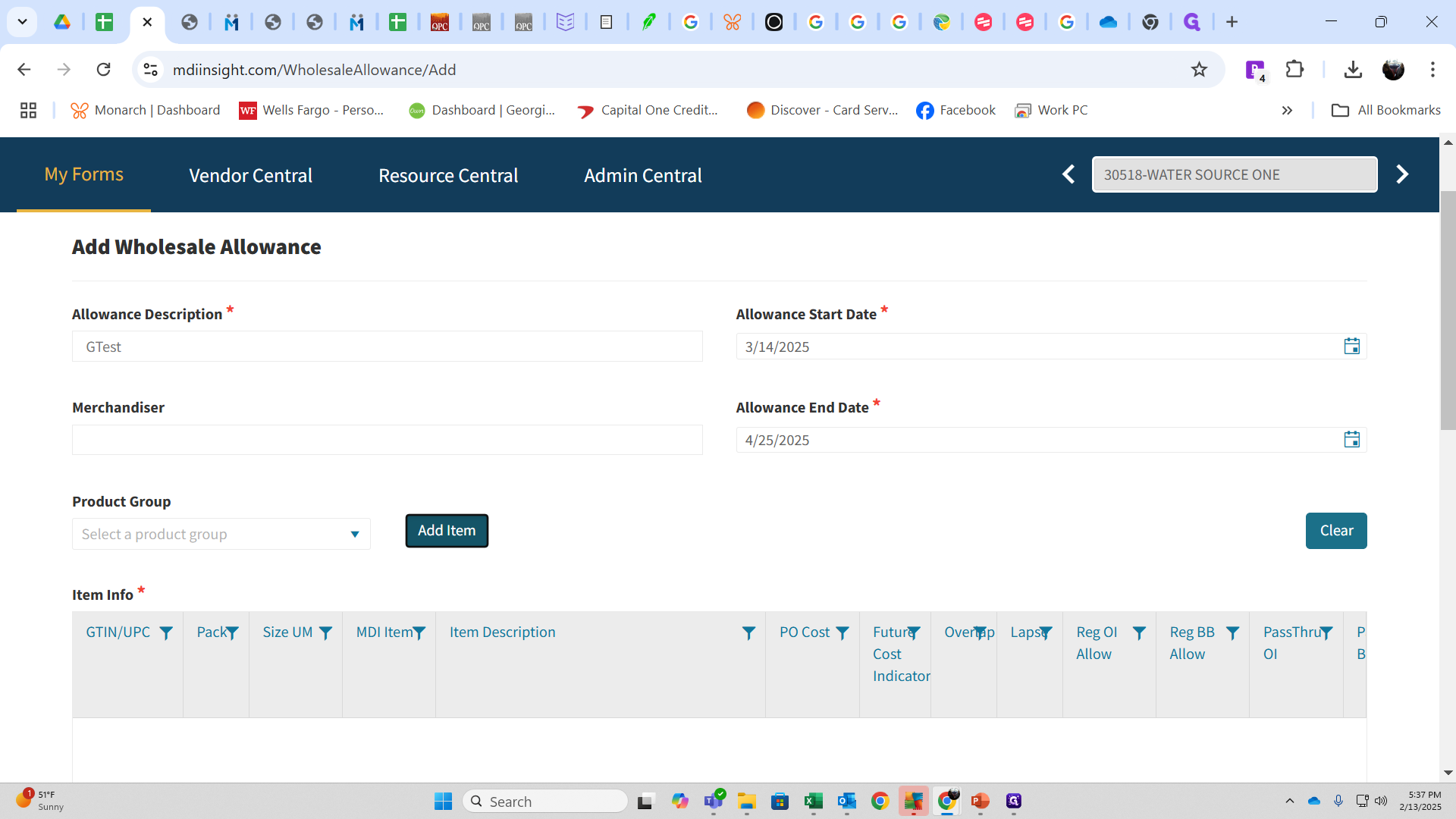Click the page vertical scrollbar thumb
The image size is (1456, 819).
click(x=1448, y=310)
